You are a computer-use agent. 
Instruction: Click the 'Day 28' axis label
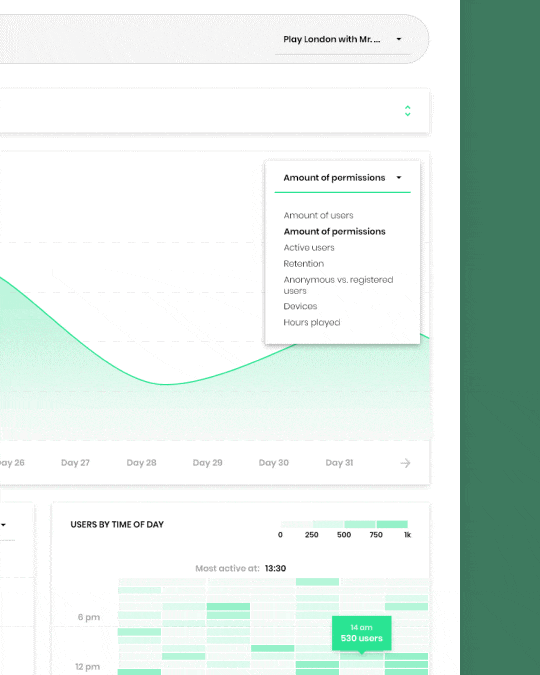141,463
